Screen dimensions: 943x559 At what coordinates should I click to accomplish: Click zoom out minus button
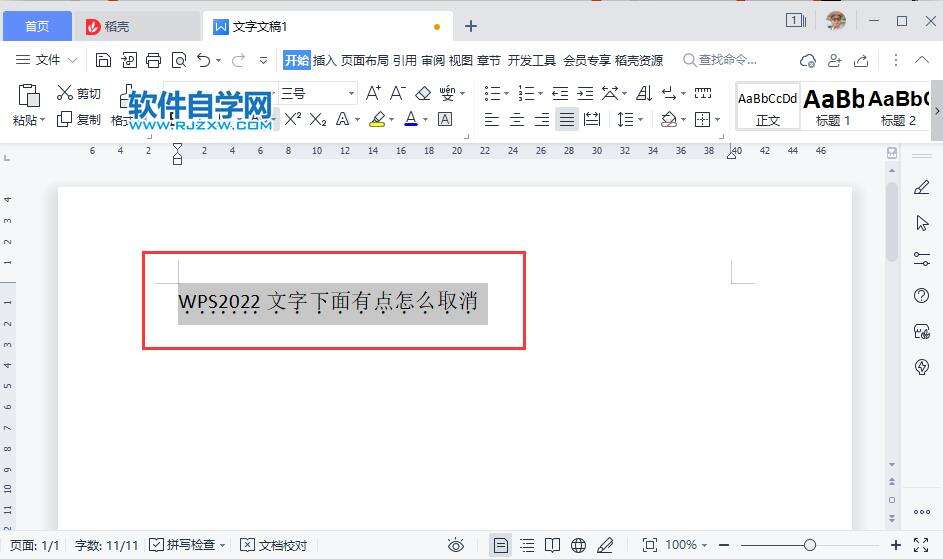[x=724, y=545]
